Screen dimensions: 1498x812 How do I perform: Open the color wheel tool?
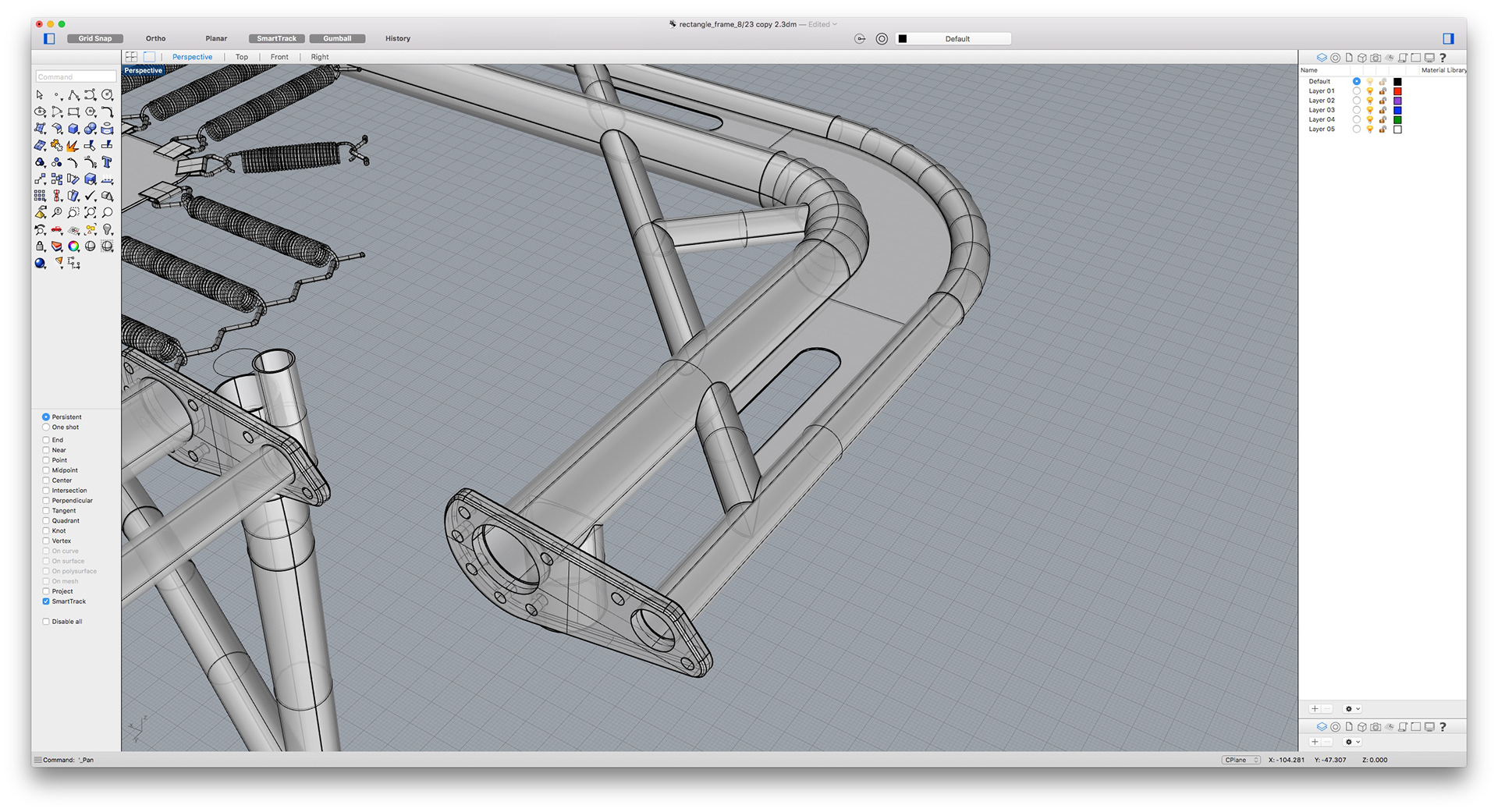[x=73, y=246]
